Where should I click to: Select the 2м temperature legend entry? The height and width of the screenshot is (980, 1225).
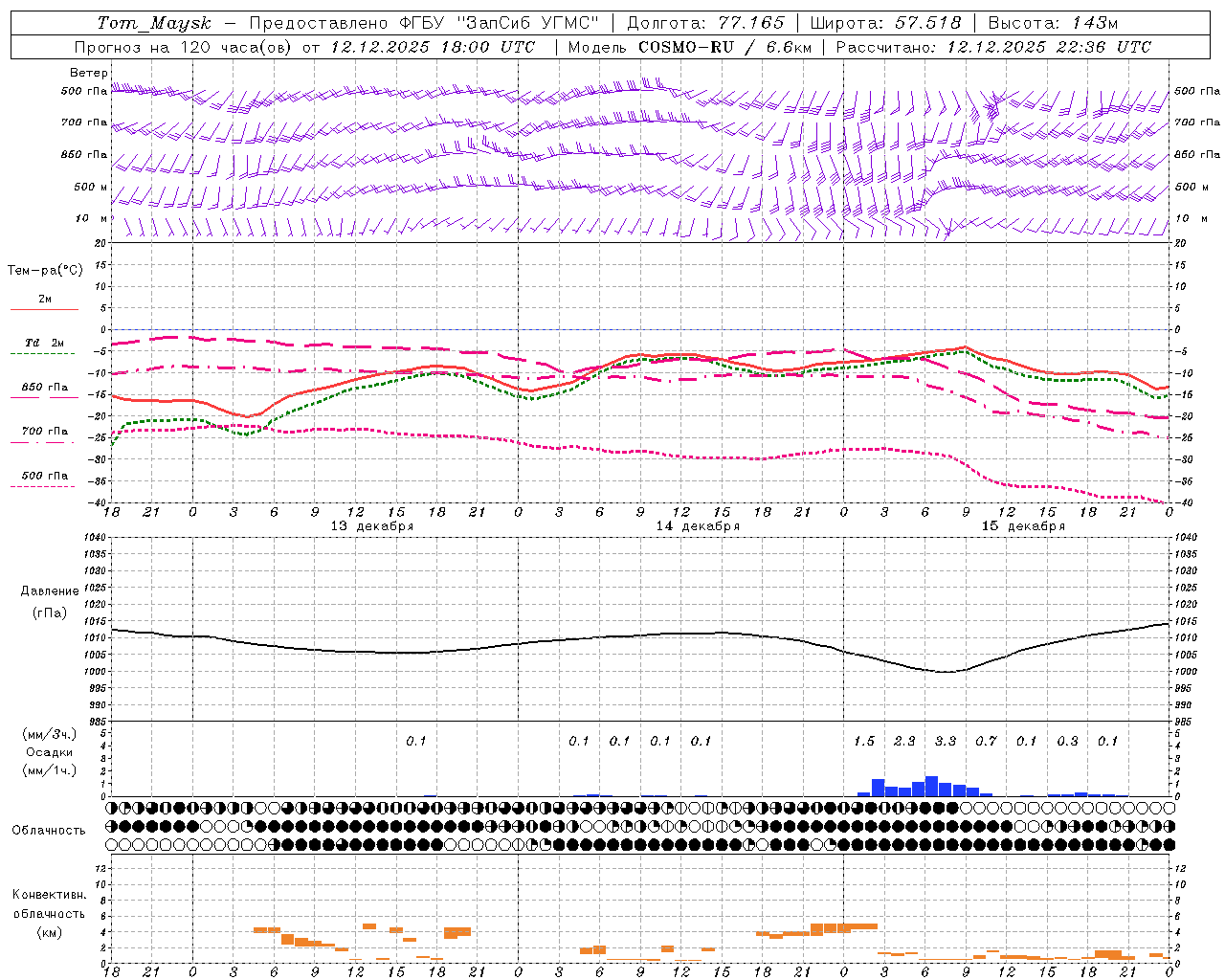[x=45, y=300]
